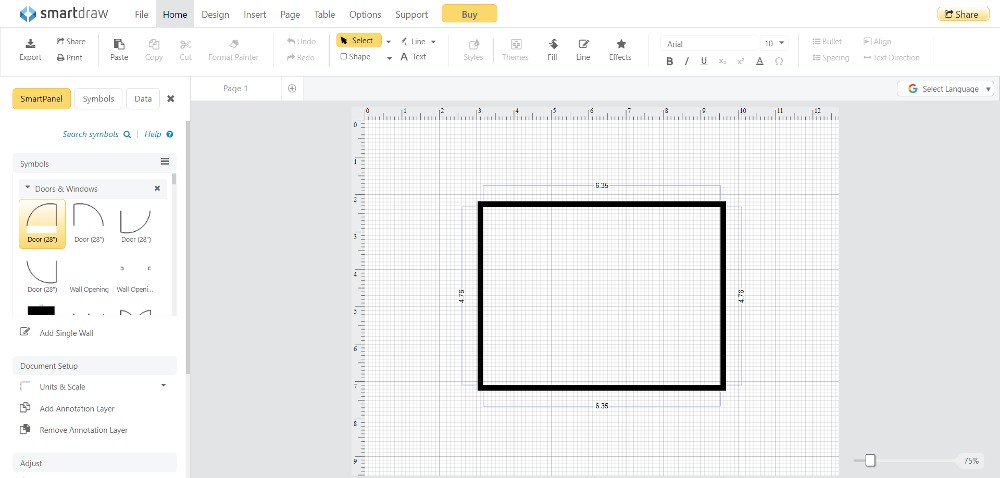Open the Table menu tab
The width and height of the screenshot is (1000, 478).
[325, 14]
